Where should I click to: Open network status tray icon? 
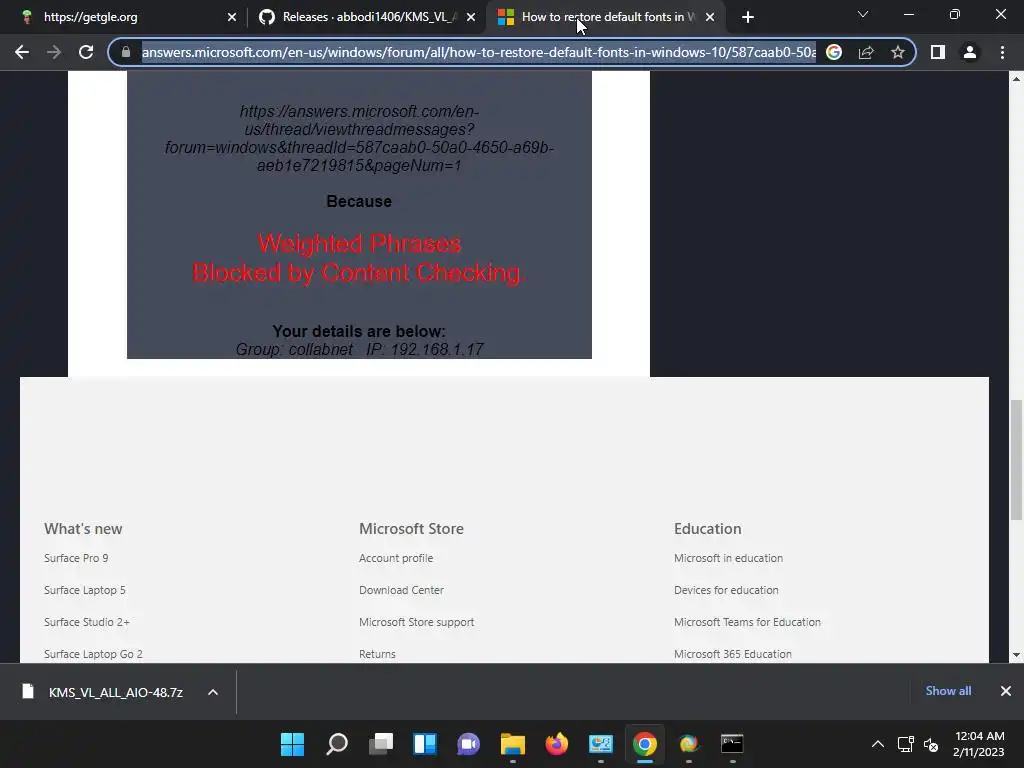pyautogui.click(x=906, y=744)
